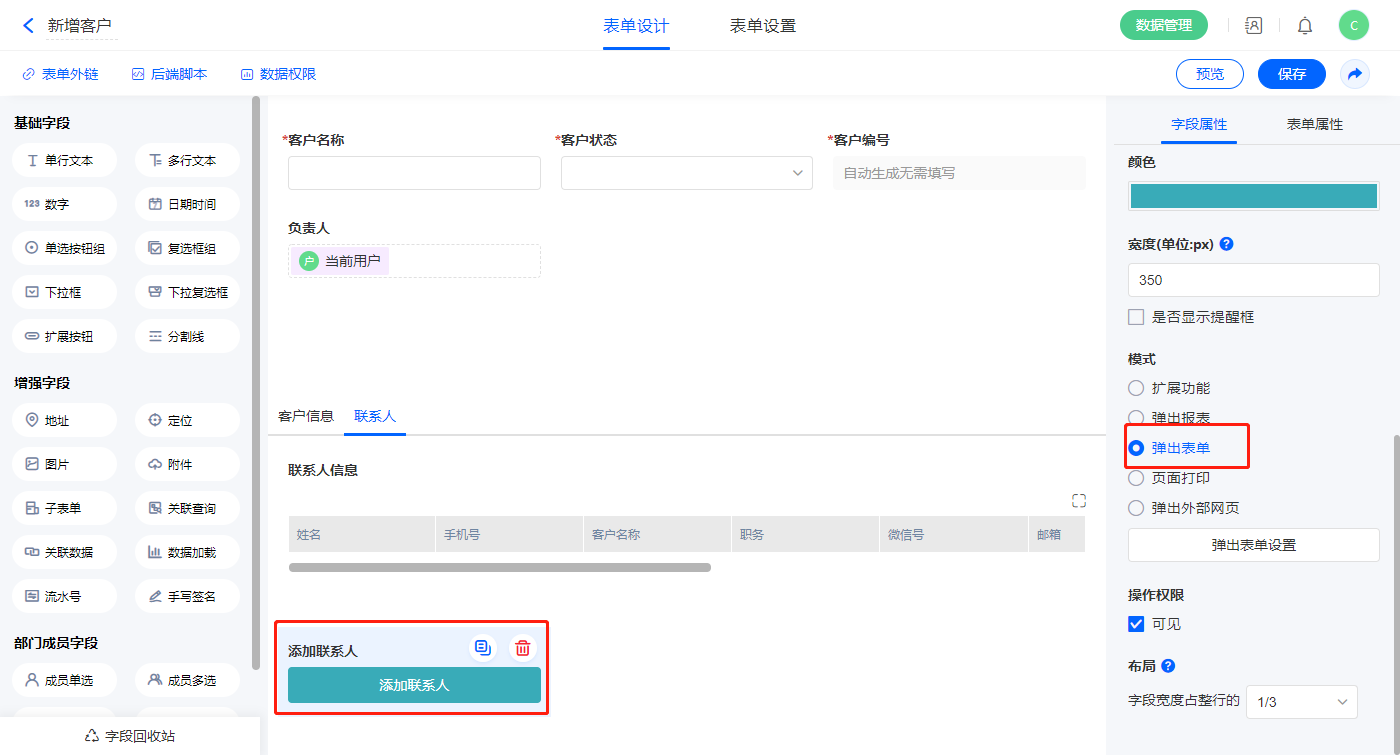Uncheck the 可见 permission checkbox

coord(1136,624)
